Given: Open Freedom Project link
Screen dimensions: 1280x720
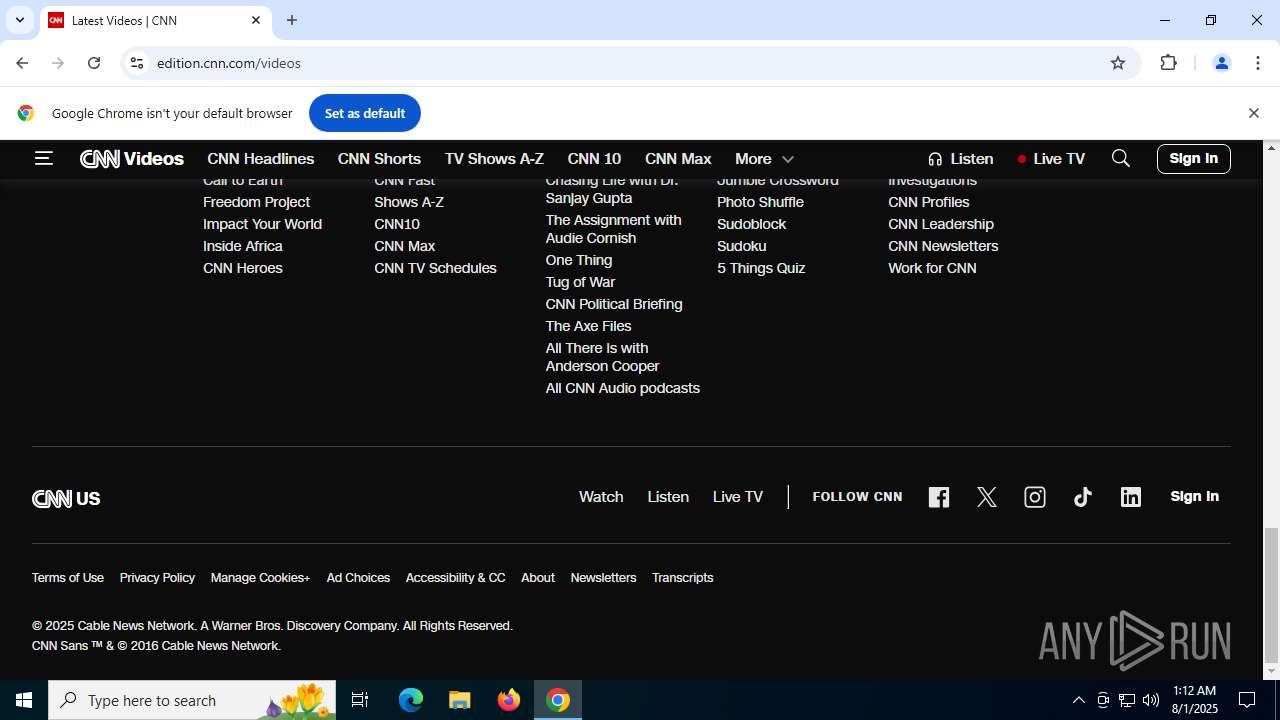Looking at the screenshot, I should pos(256,202).
